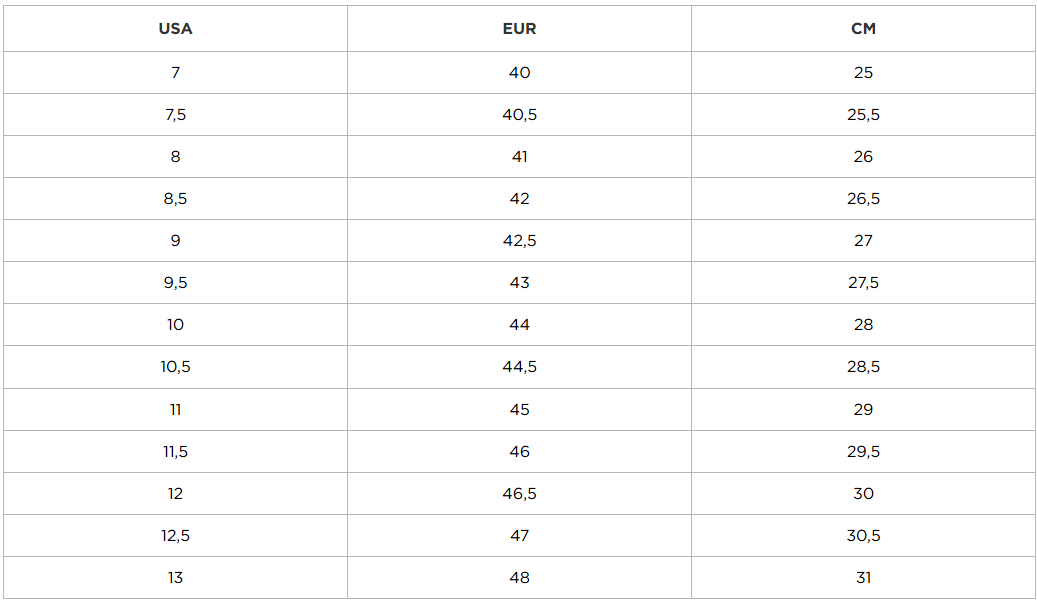This screenshot has width=1037, height=605.
Task: Select the 25 cm cell
Action: pyautogui.click(x=863, y=73)
